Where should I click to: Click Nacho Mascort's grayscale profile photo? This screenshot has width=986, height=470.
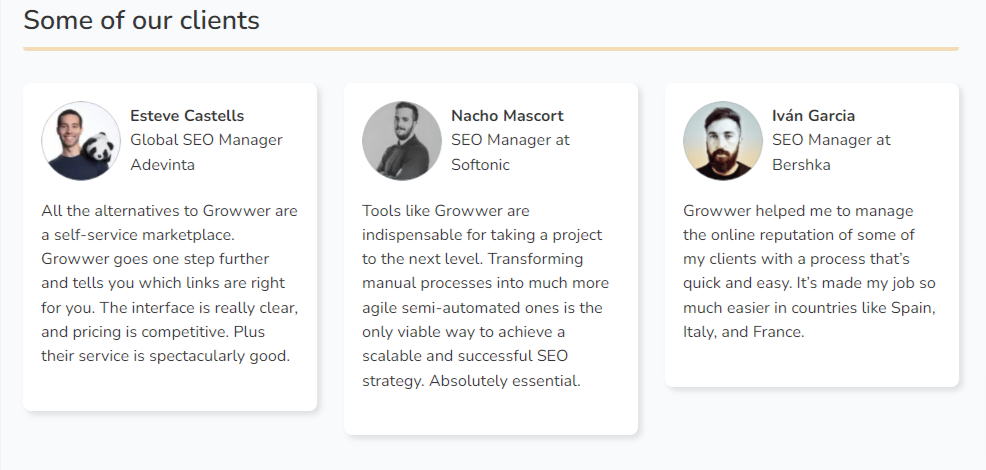tap(402, 141)
